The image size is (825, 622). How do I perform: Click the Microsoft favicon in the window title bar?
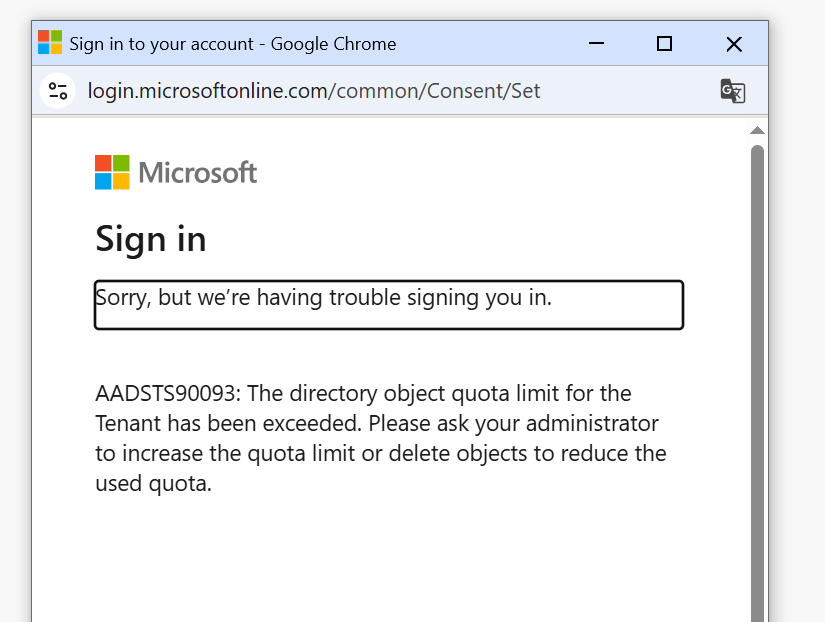tap(50, 43)
